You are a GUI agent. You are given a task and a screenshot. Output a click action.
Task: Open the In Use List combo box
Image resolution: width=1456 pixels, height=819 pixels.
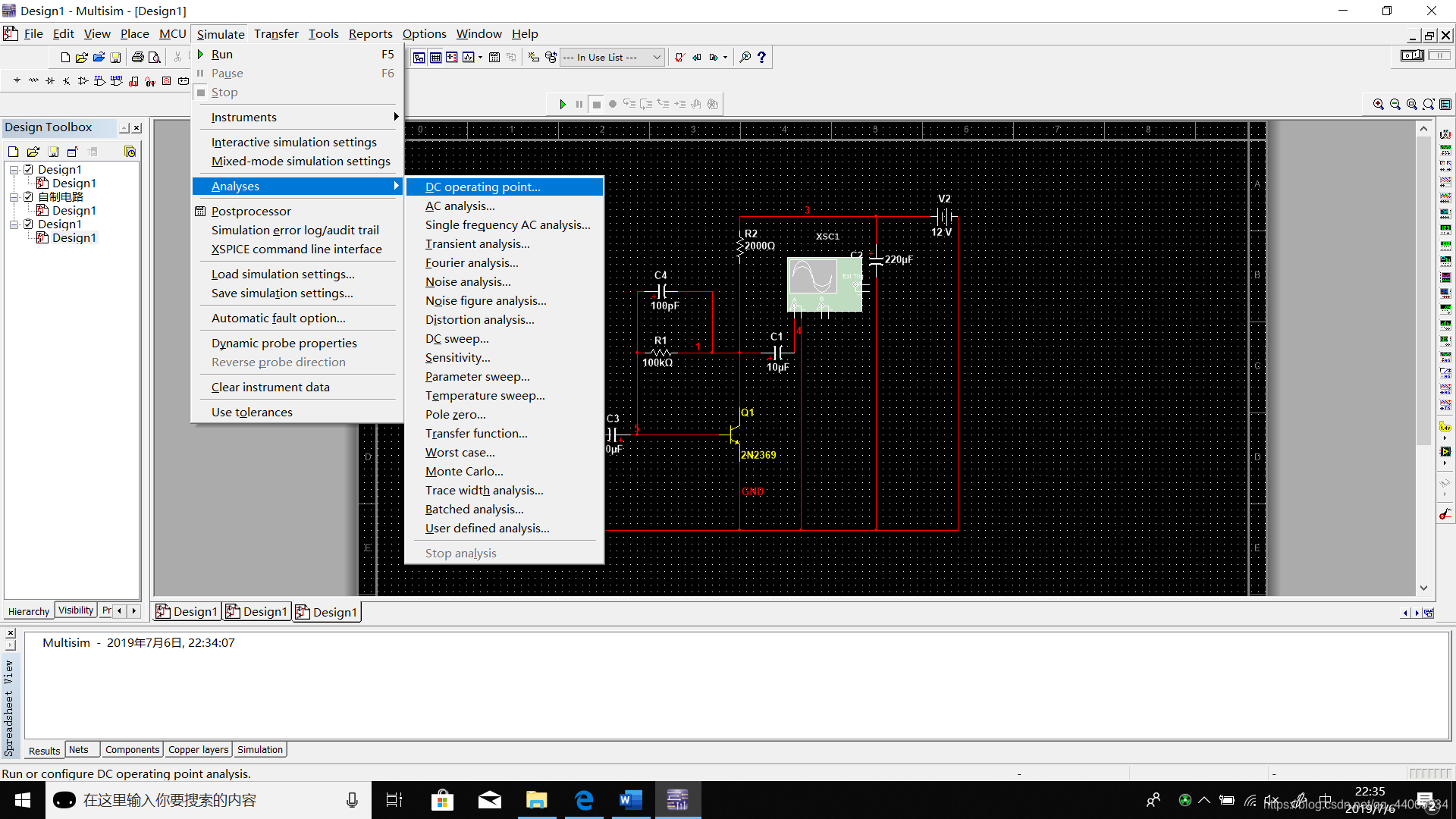coord(612,58)
